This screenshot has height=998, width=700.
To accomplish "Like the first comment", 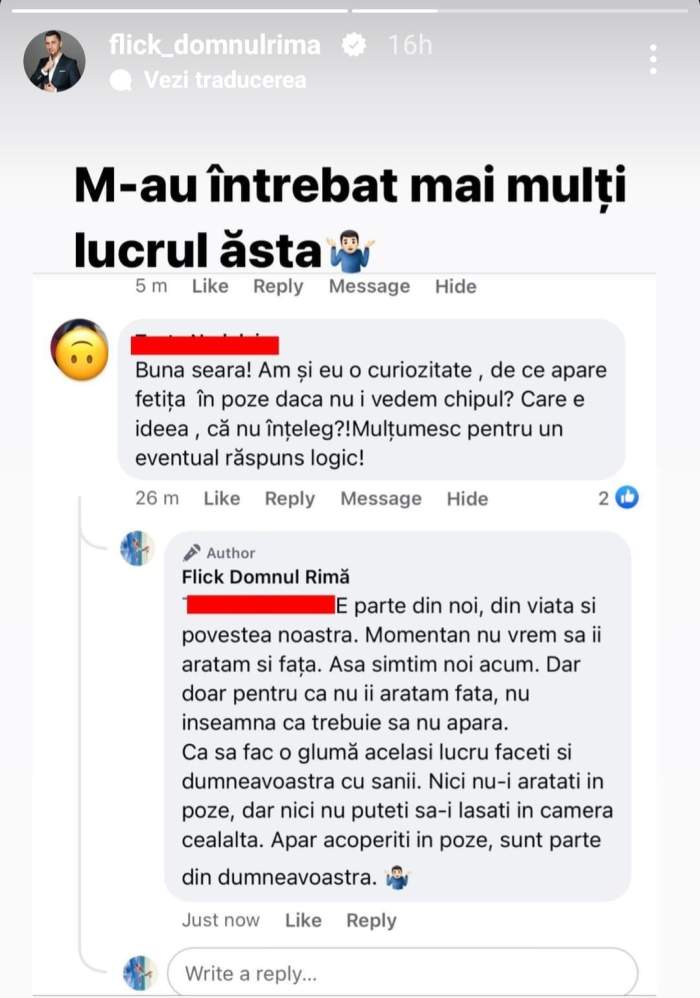I will (x=208, y=286).
